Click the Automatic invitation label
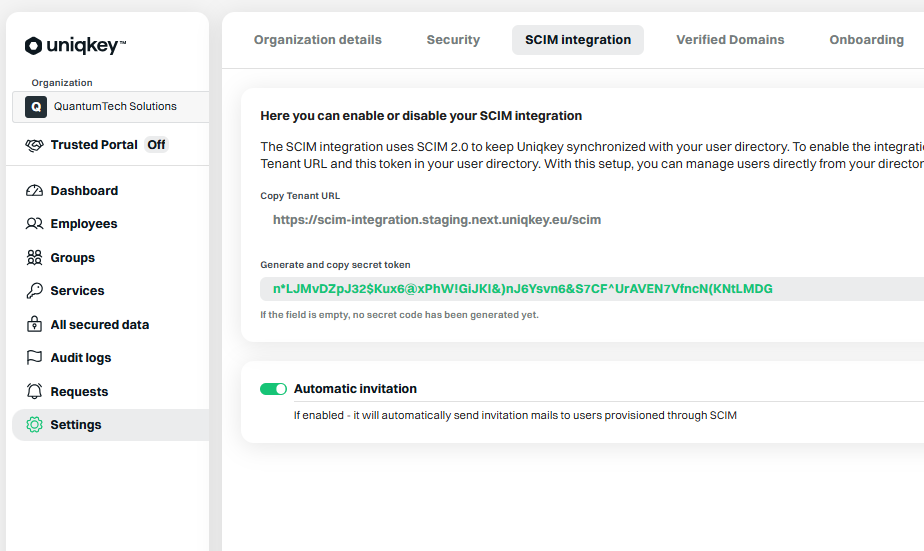 pyautogui.click(x=355, y=389)
